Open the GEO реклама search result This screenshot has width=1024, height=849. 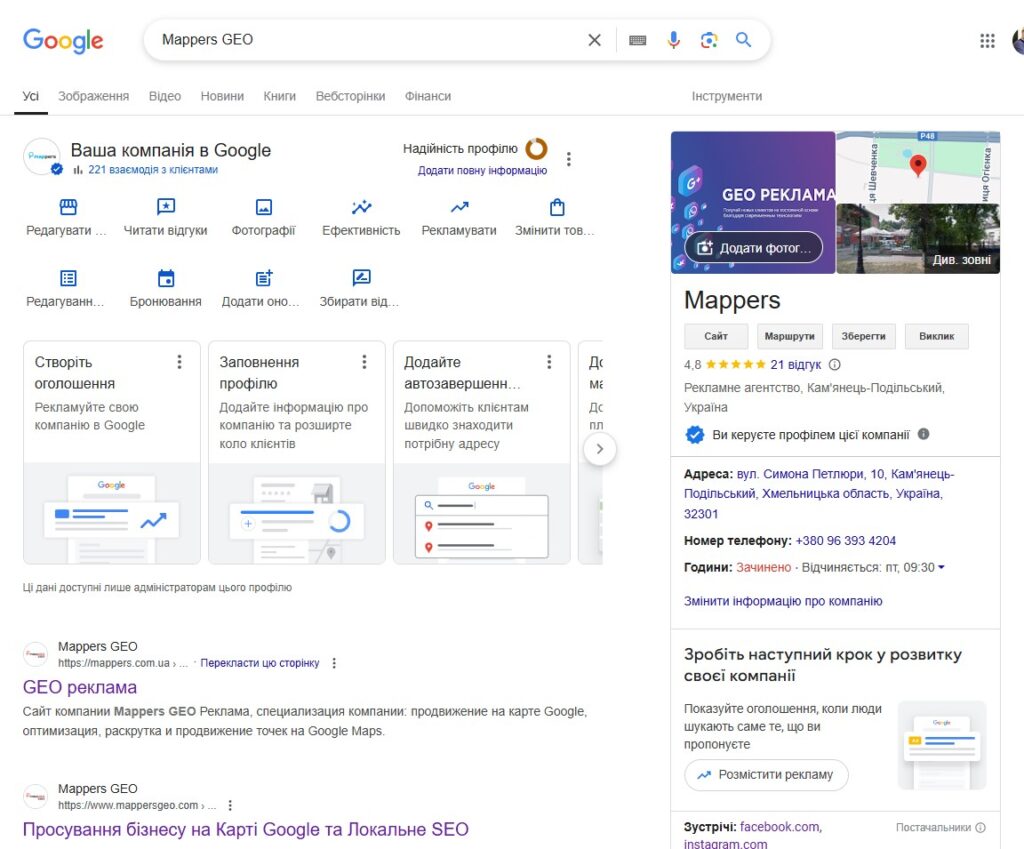coord(80,687)
